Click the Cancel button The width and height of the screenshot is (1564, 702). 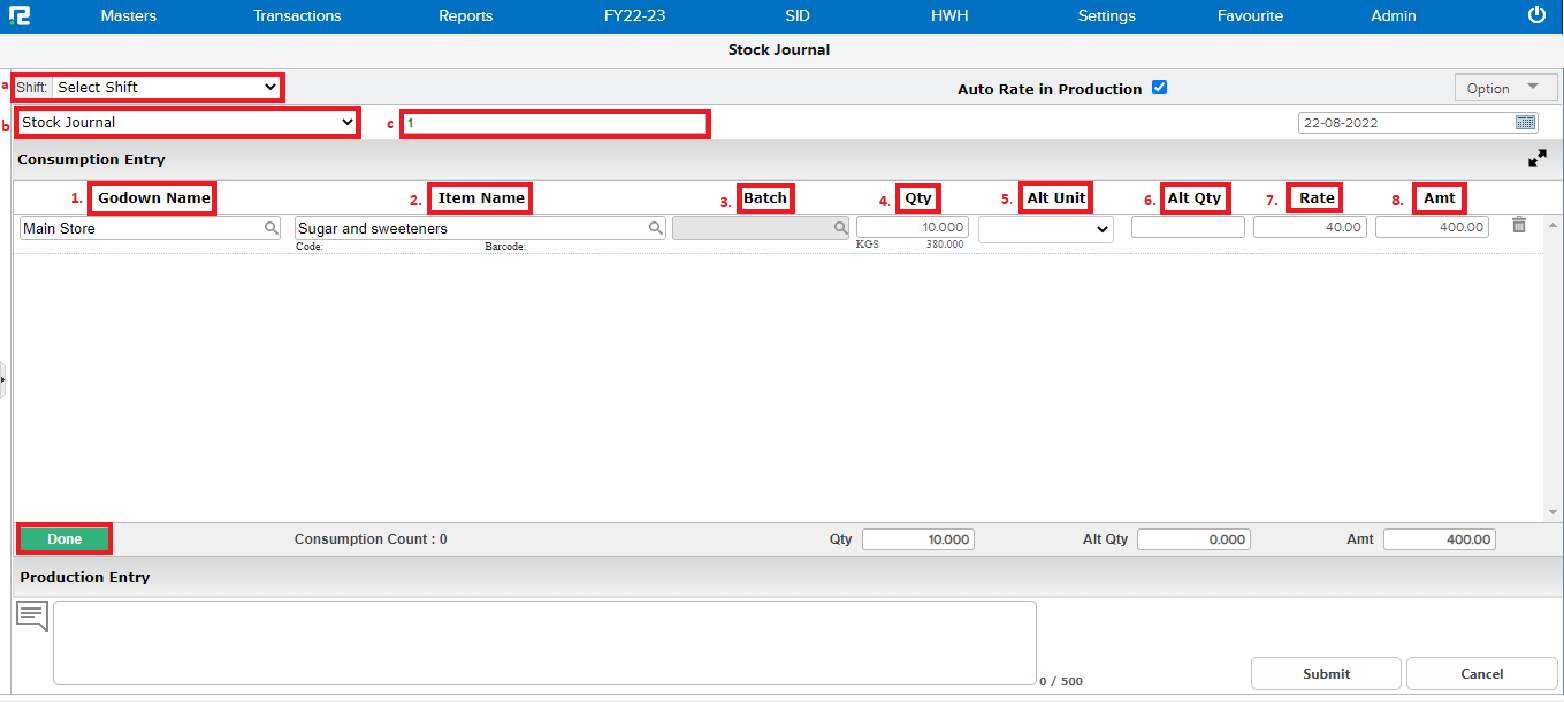coord(1481,674)
